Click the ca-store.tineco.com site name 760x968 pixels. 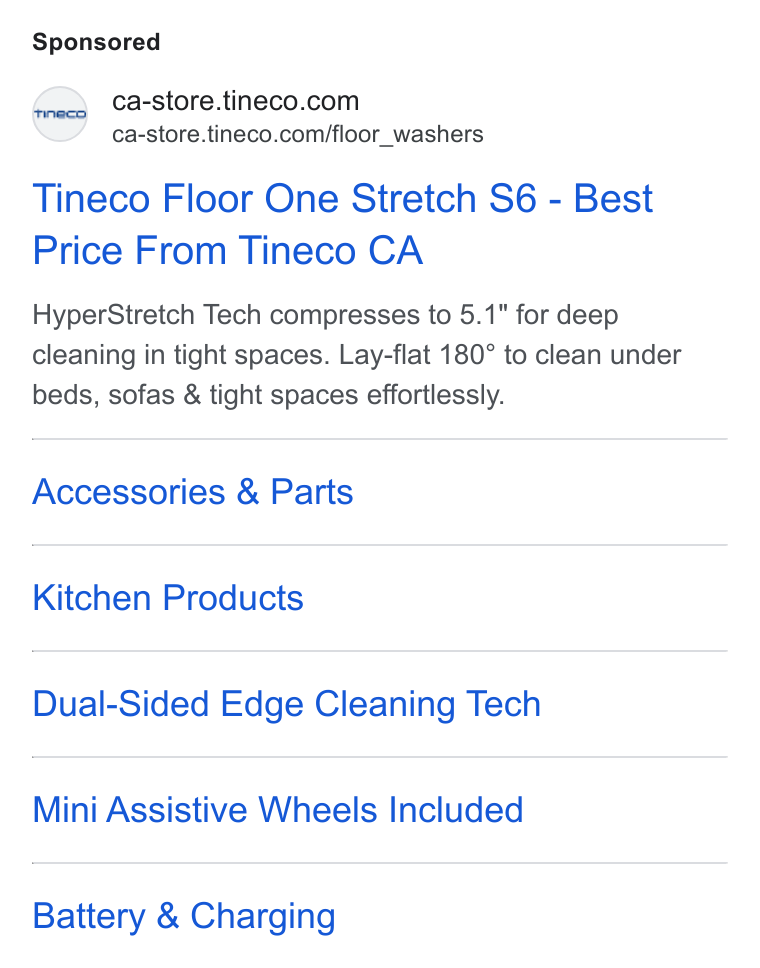point(235,101)
